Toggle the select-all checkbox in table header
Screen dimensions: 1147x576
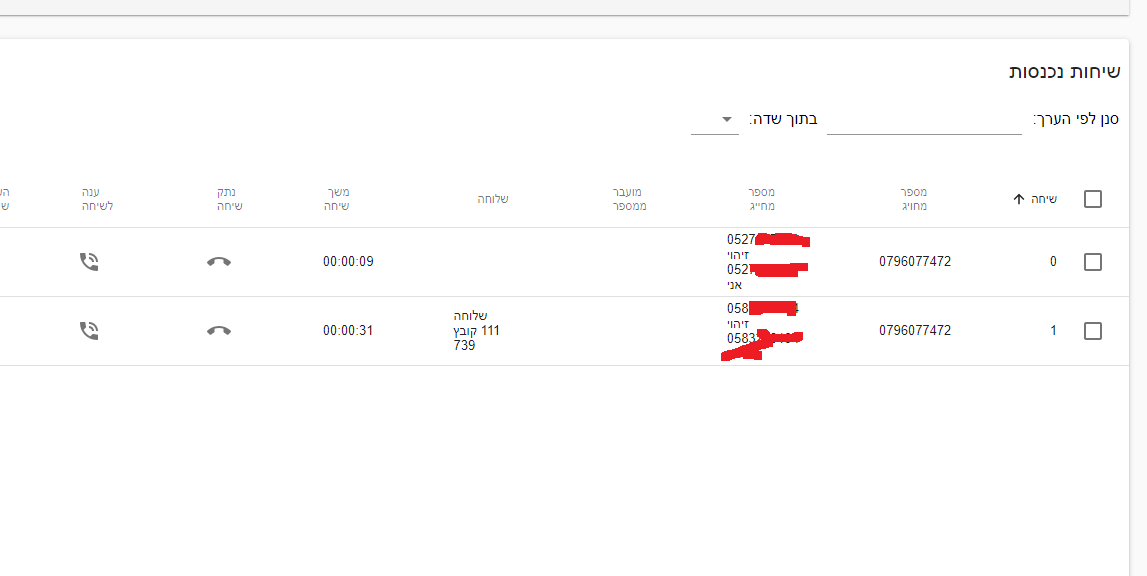coord(1093,199)
